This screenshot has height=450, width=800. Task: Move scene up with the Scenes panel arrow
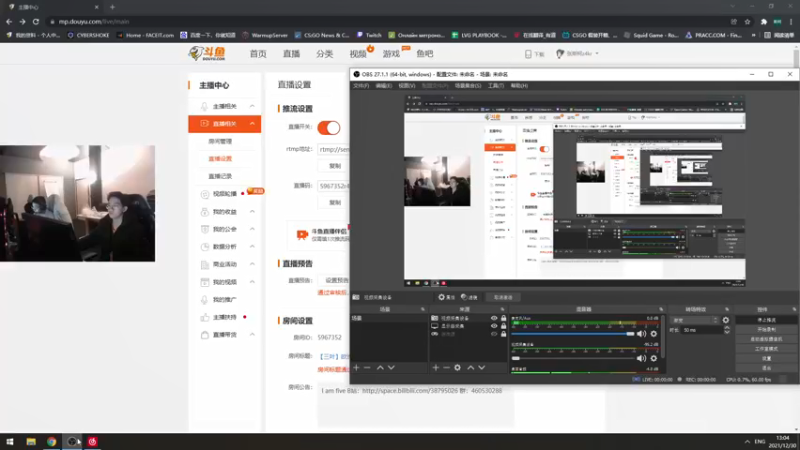tap(380, 367)
